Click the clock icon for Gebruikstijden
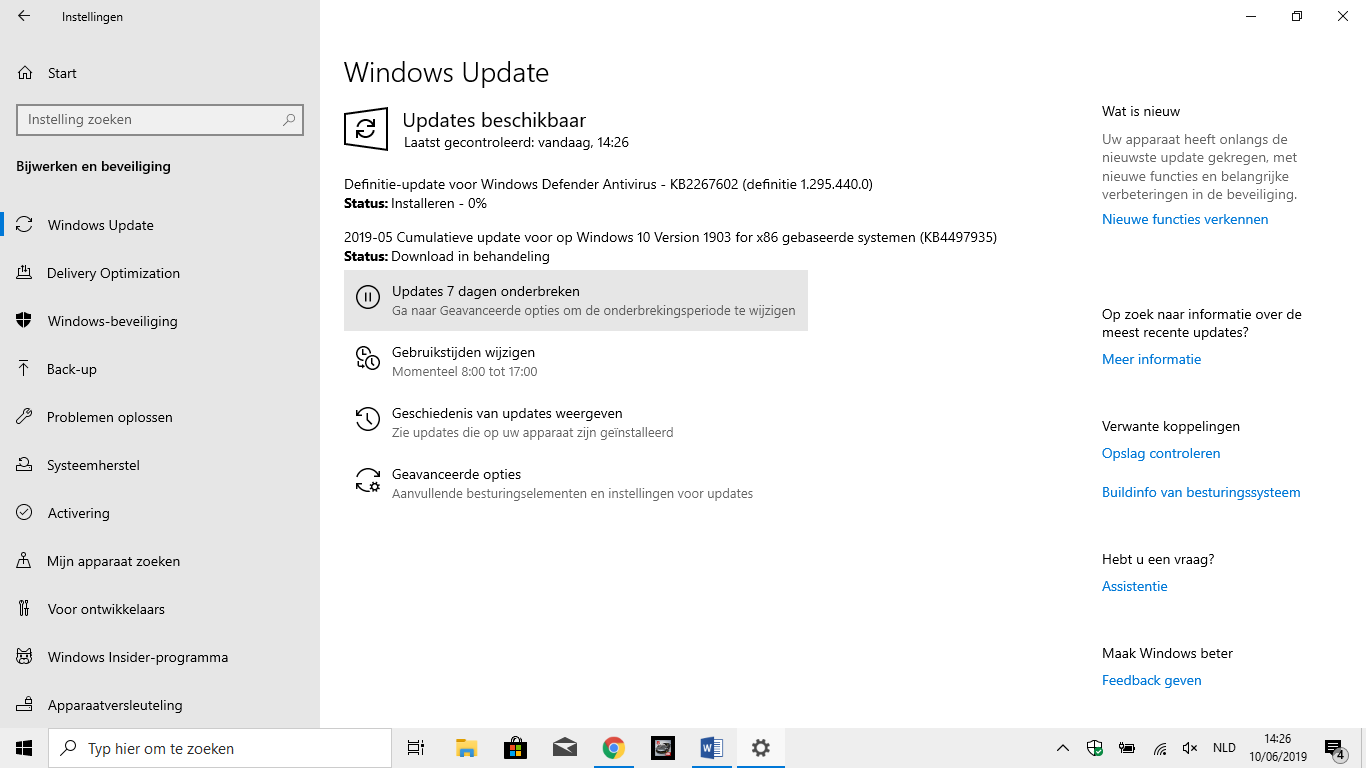Screen dimensions: 1366x768 (368, 358)
